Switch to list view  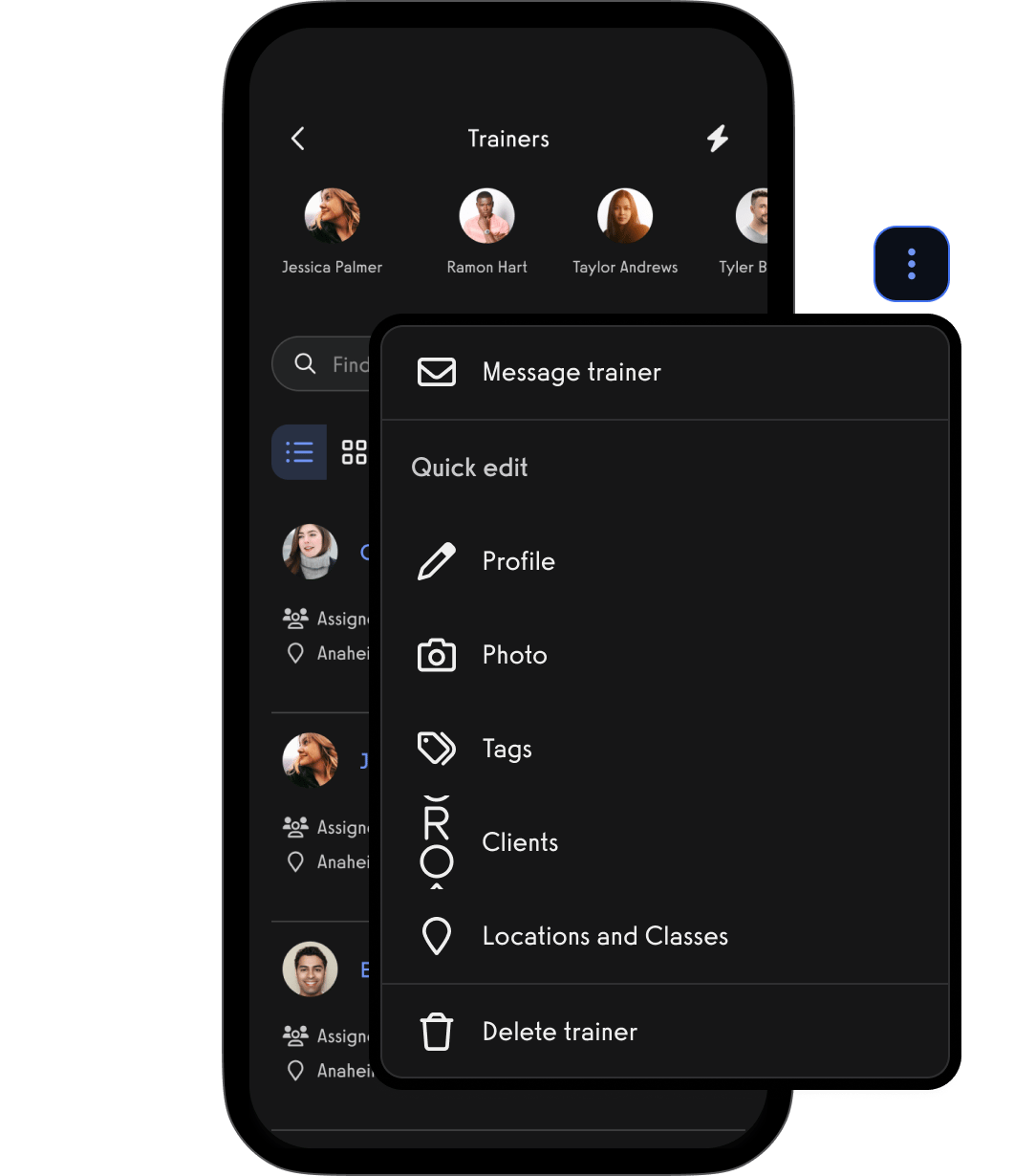coord(299,452)
